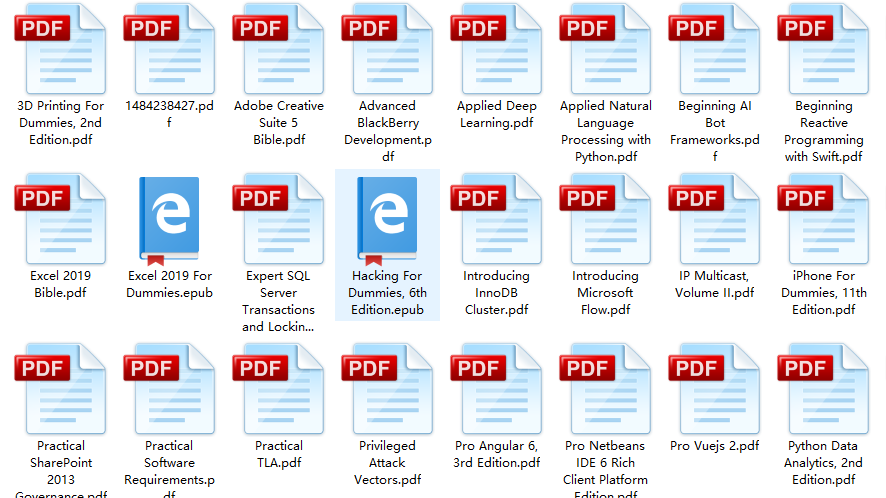
Task: Click filename "Pro Vuejs 2.pdf"
Action: (715, 446)
